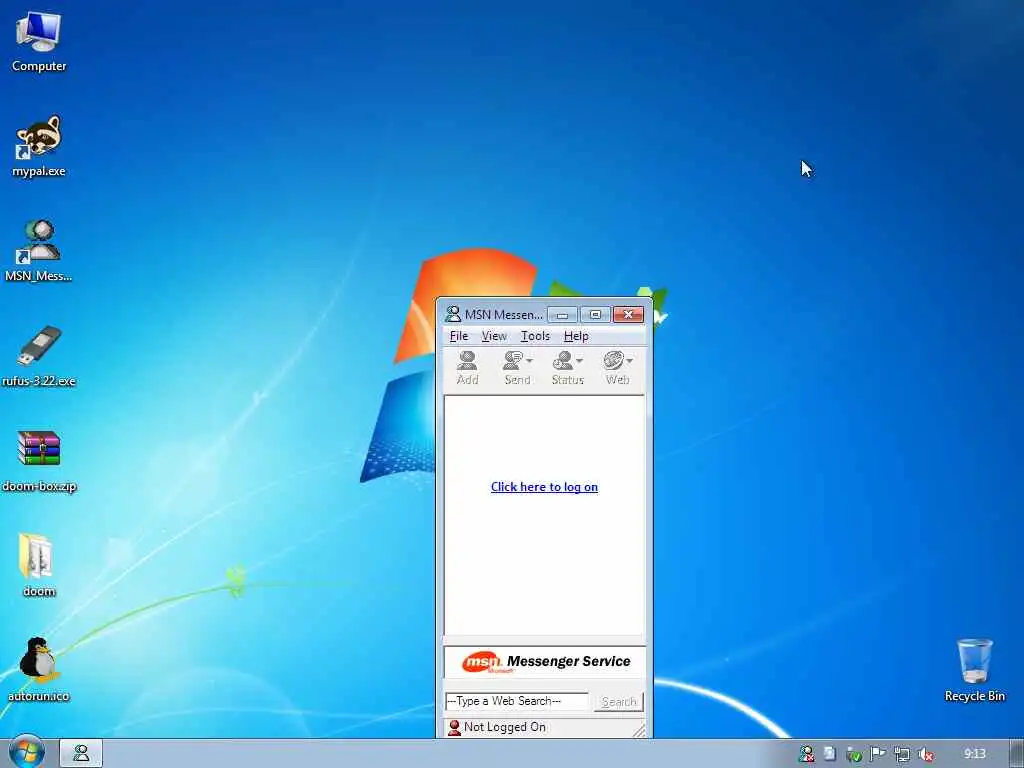Viewport: 1024px width, 768px height.
Task: Click the green checkmark tray icon
Action: coord(854,754)
